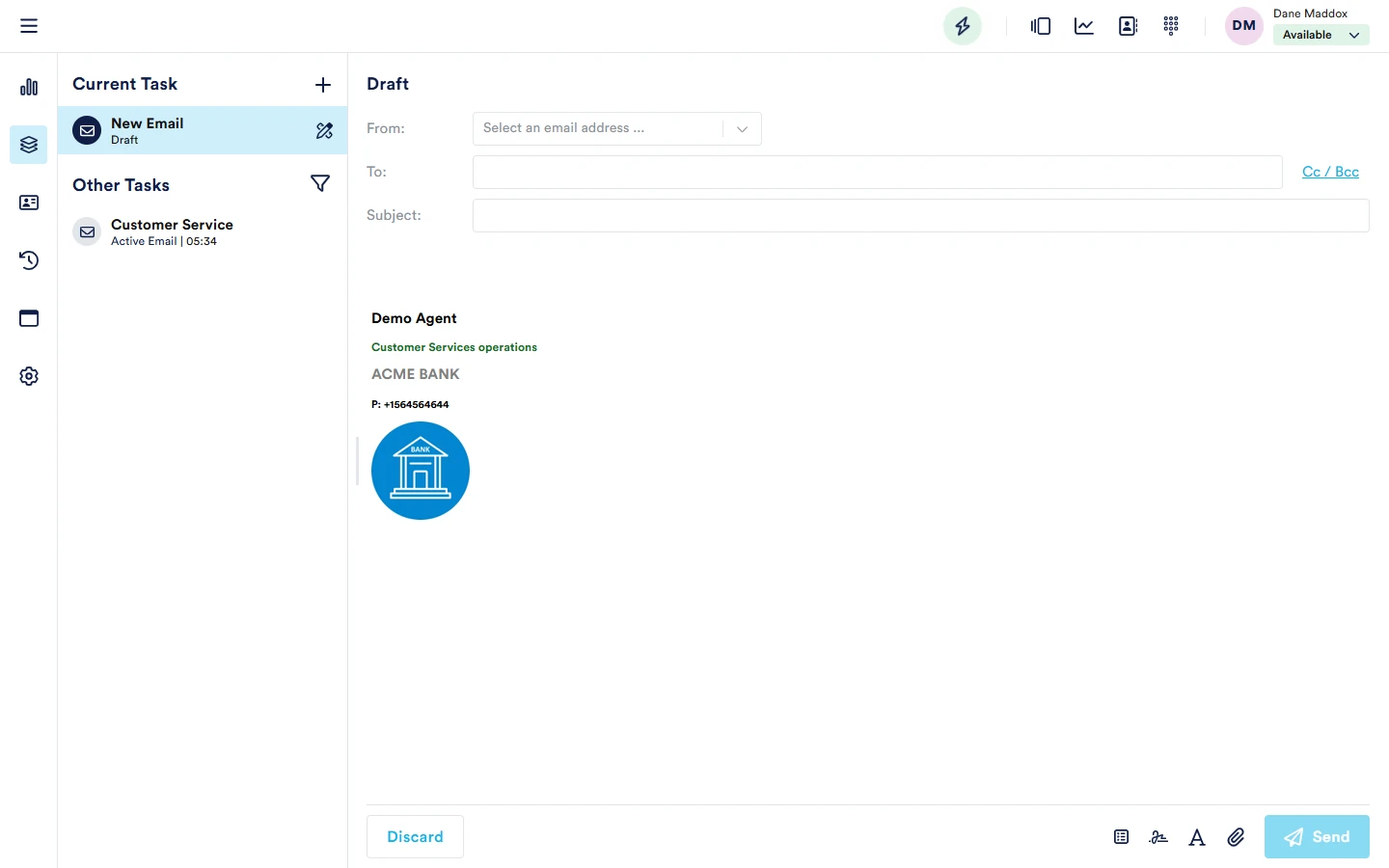Screen dimensions: 1389x868
Task: Select the interaction history clock icon
Action: point(29,260)
